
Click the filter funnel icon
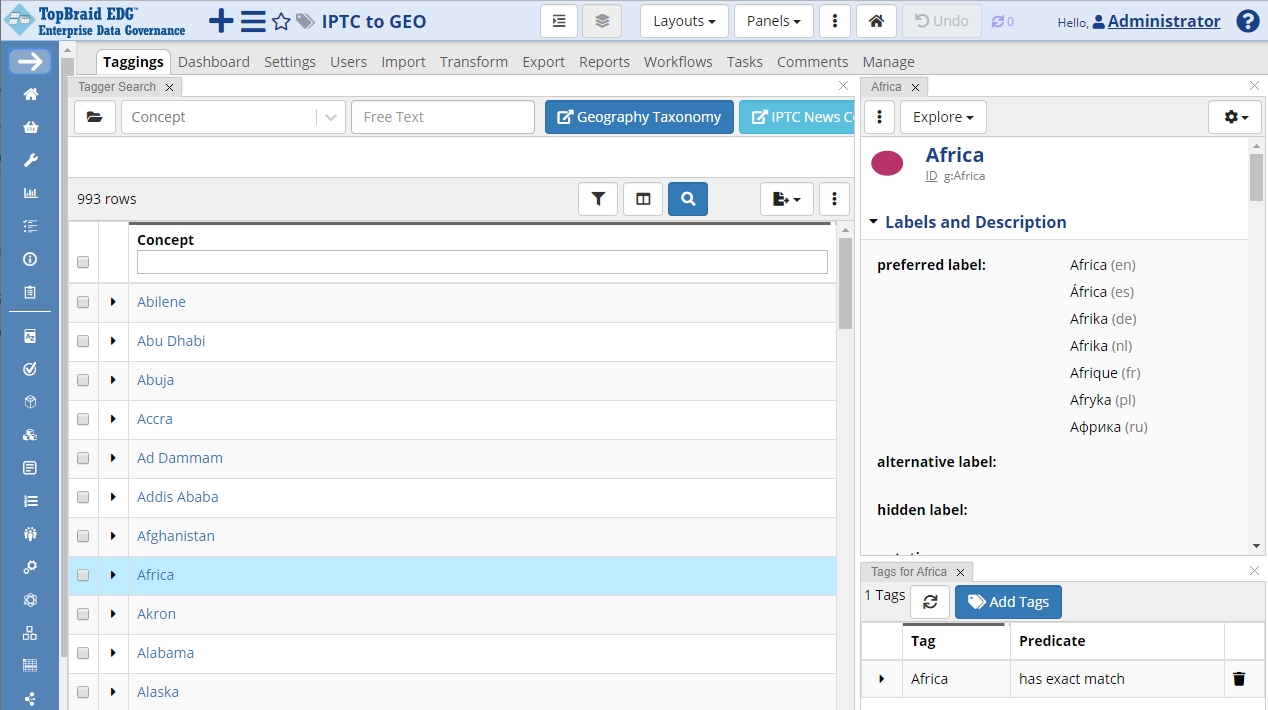(598, 199)
